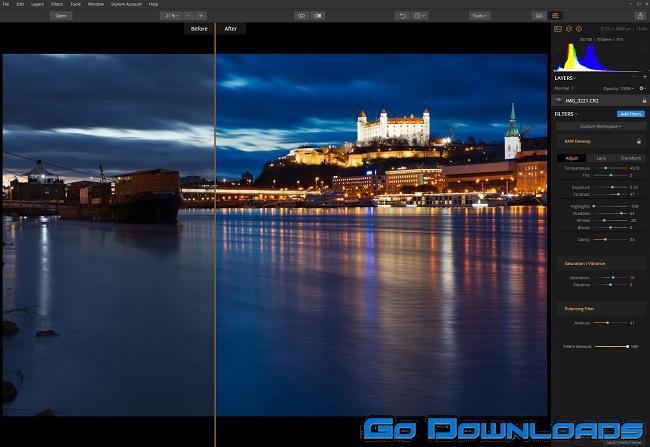
Task: Click the zoom out minus button
Action: (188, 16)
